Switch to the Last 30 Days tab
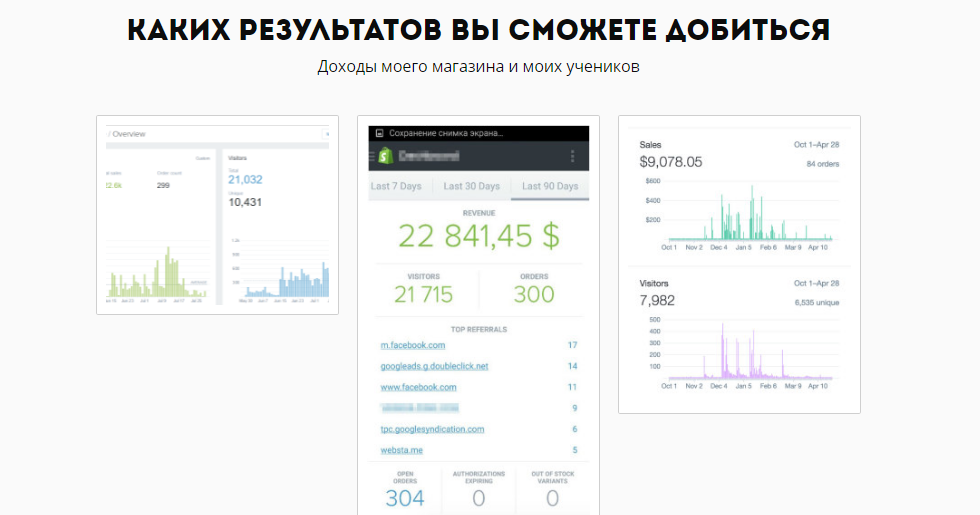The image size is (980, 515). 472,186
